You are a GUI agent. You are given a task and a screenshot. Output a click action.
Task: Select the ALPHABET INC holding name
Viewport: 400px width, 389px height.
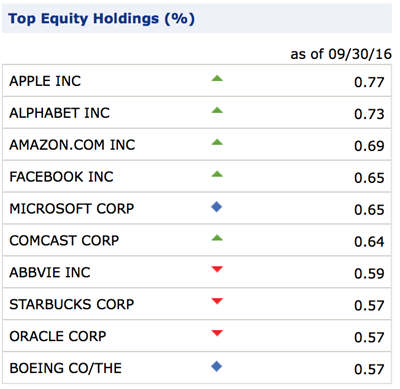[59, 113]
